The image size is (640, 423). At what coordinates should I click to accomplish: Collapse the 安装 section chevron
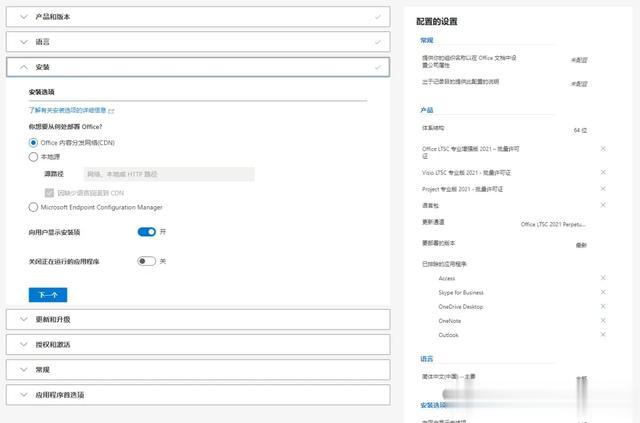(x=24, y=67)
